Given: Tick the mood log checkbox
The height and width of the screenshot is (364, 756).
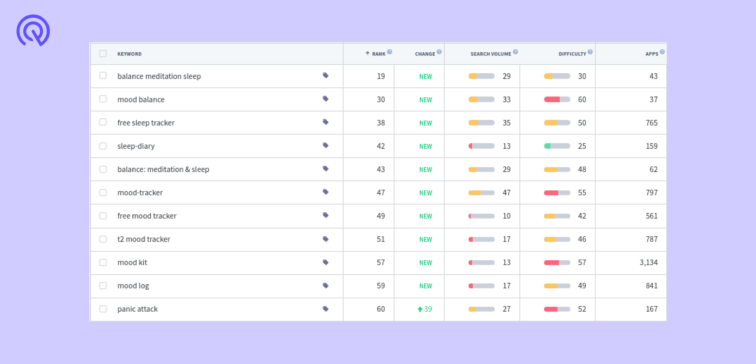Looking at the screenshot, I should click(103, 285).
